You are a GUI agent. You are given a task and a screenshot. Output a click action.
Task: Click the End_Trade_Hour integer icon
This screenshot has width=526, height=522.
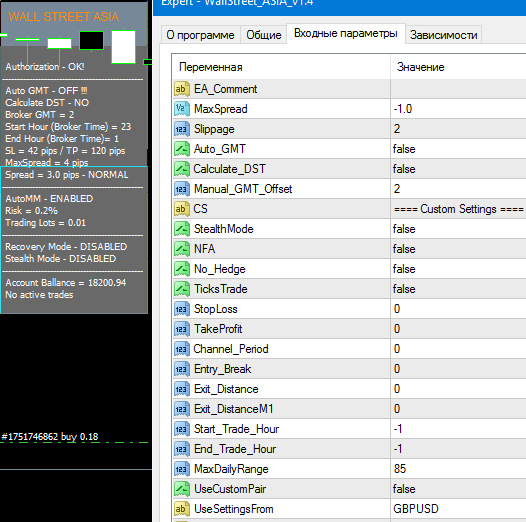point(182,449)
